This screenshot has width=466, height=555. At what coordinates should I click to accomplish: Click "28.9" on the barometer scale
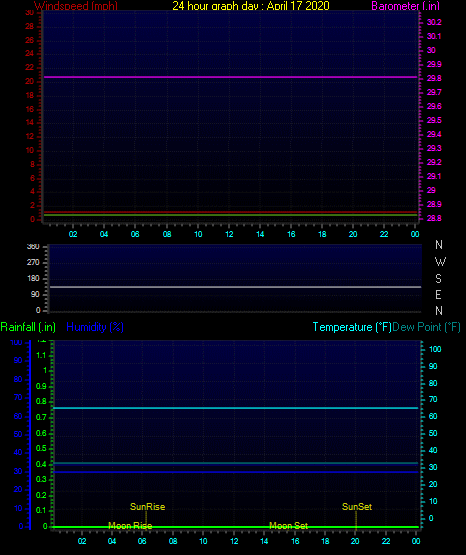tap(434, 204)
